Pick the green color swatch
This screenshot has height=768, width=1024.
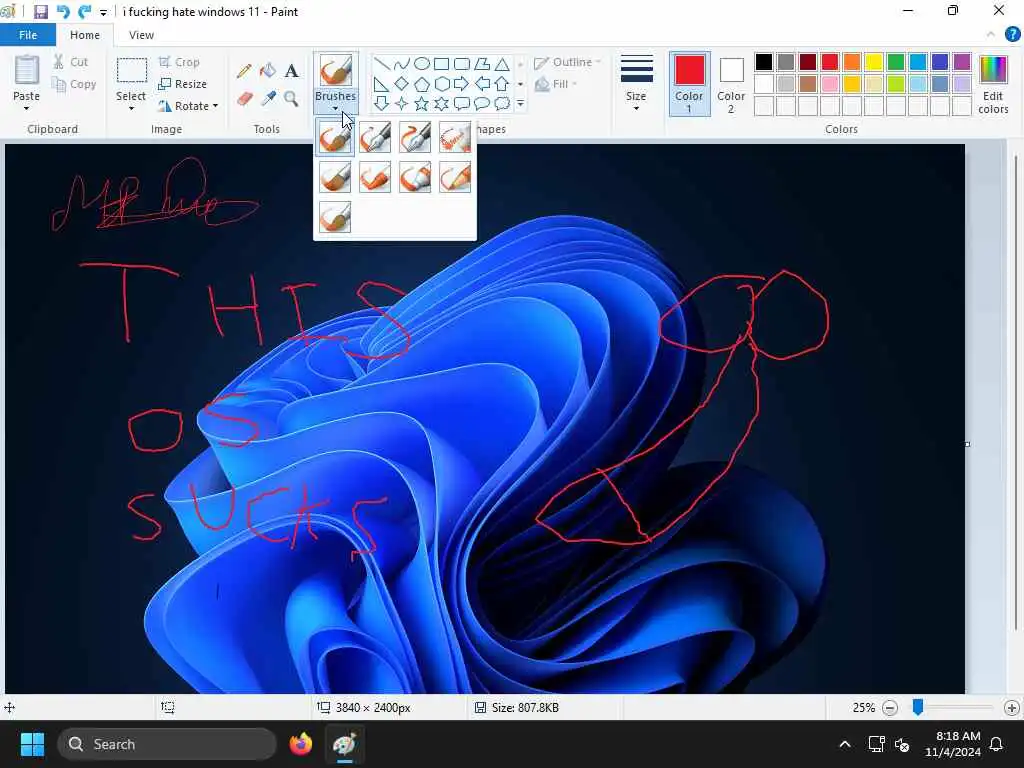(x=896, y=62)
